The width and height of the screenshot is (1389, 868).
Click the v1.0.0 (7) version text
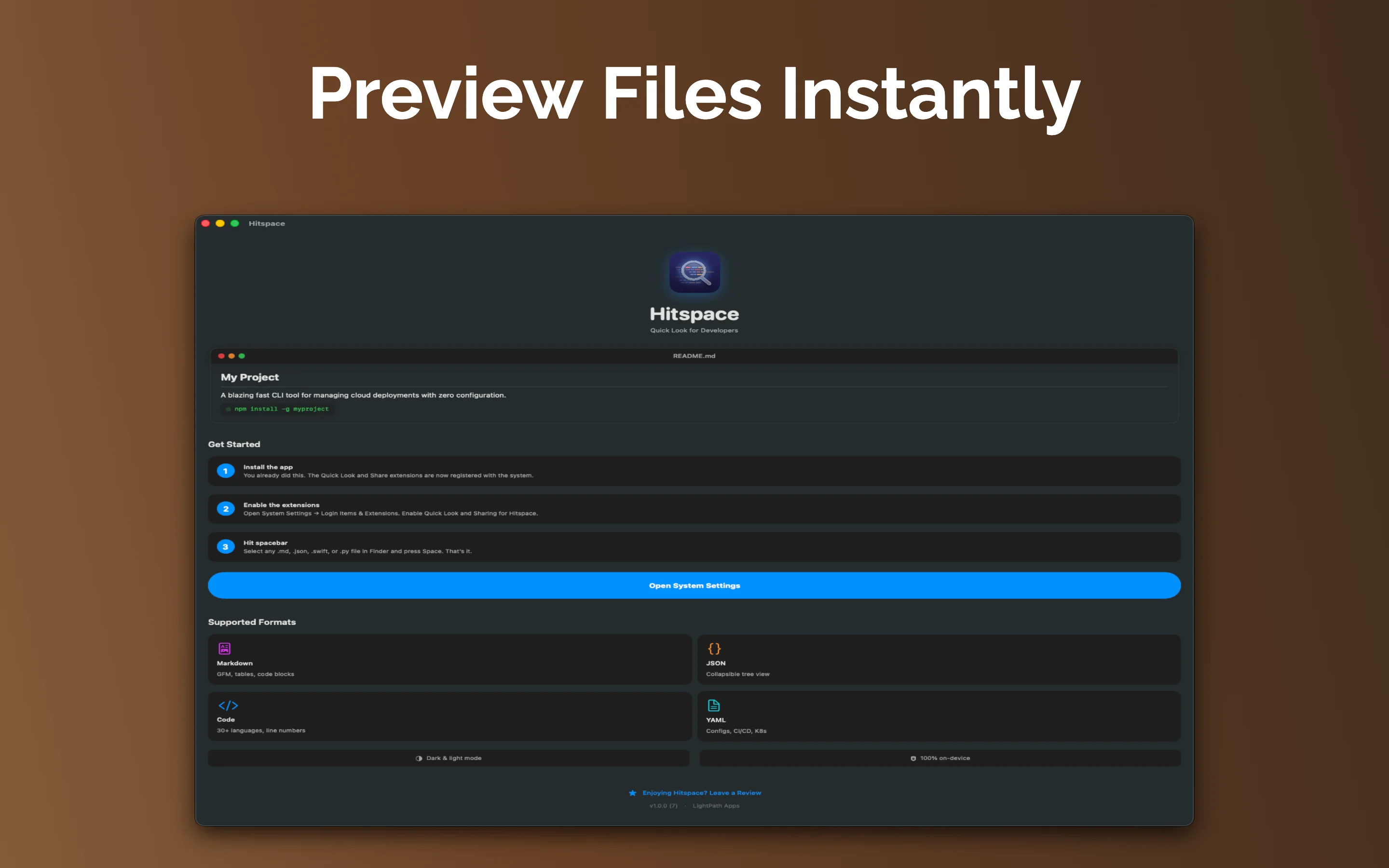coord(663,806)
